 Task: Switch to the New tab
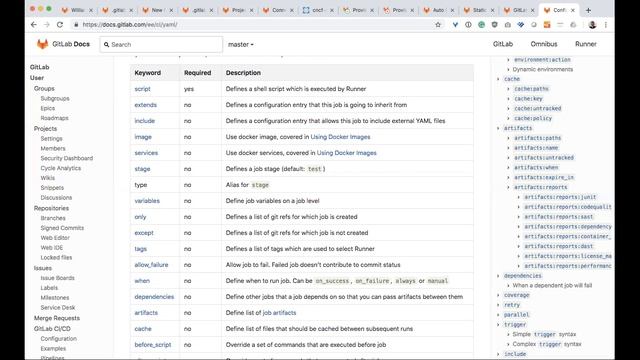tap(157, 10)
